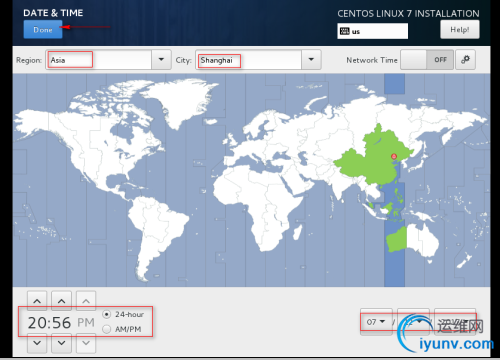
Task: Open the Help! button
Action: [460, 30]
